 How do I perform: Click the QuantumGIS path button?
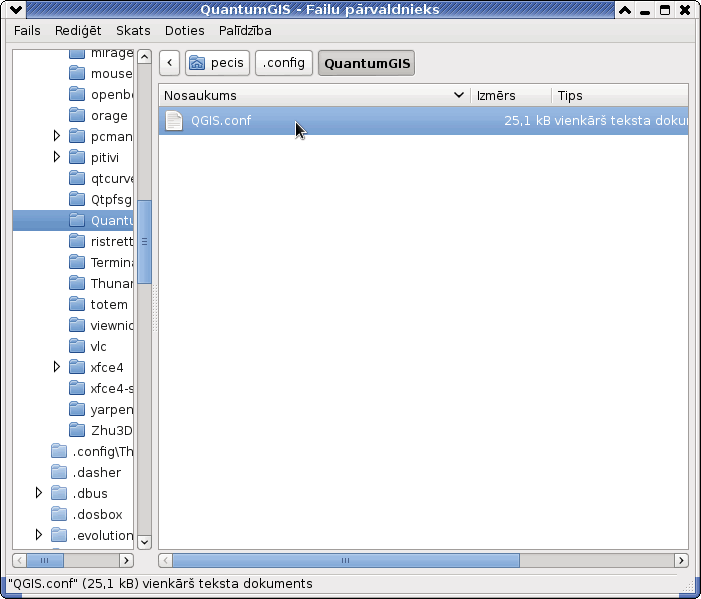tap(367, 63)
